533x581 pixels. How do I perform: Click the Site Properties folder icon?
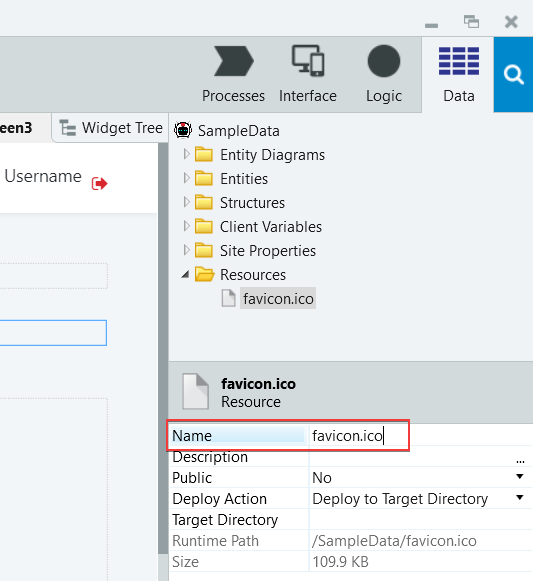(x=204, y=251)
